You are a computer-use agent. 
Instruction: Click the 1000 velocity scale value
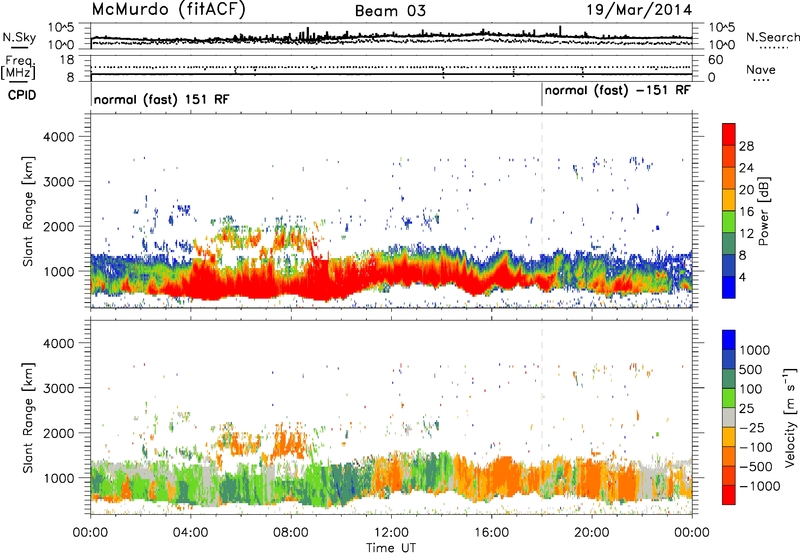tap(755, 350)
